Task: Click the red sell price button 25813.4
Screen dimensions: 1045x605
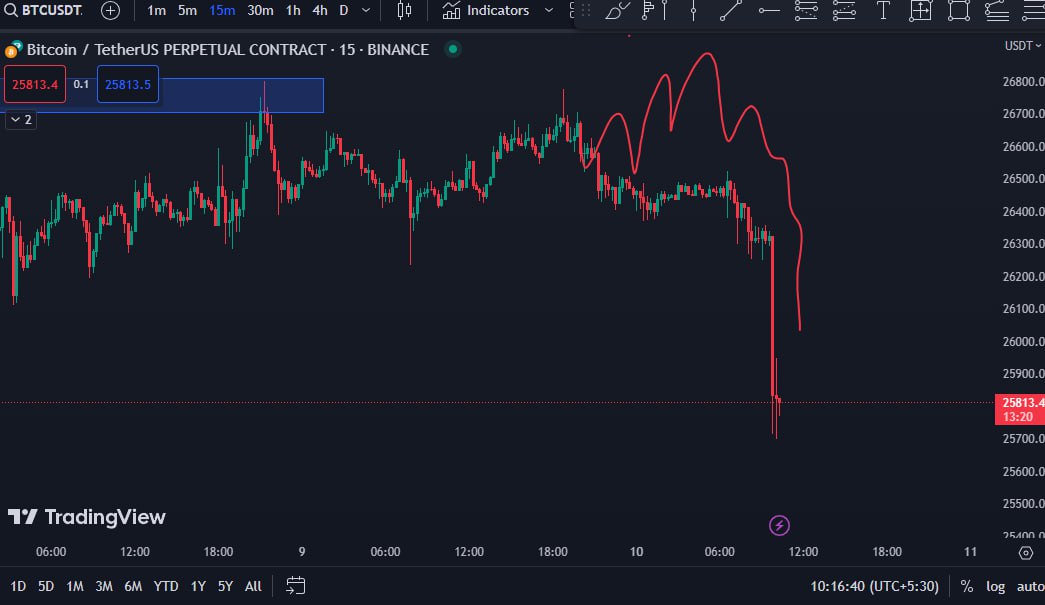Action: pyautogui.click(x=35, y=85)
